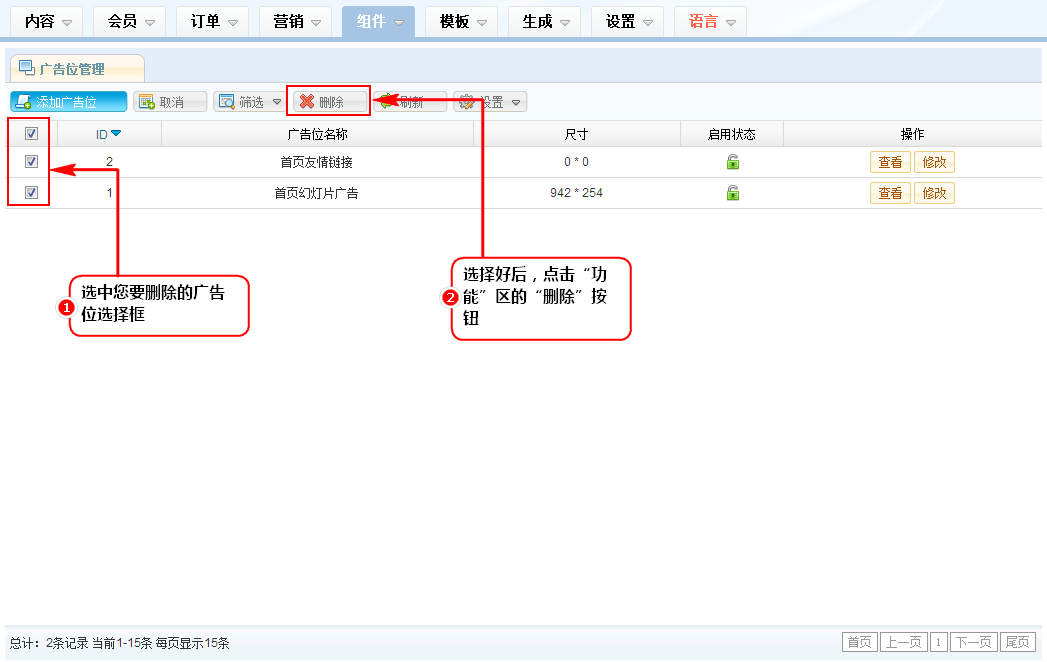The width and height of the screenshot is (1047, 662).
Task: Click the monitor icon on 广告位管理 tab
Action: pyautogui.click(x=27, y=68)
